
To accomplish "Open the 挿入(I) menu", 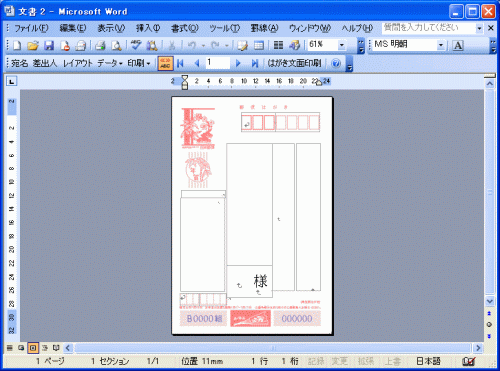I will click(148, 28).
